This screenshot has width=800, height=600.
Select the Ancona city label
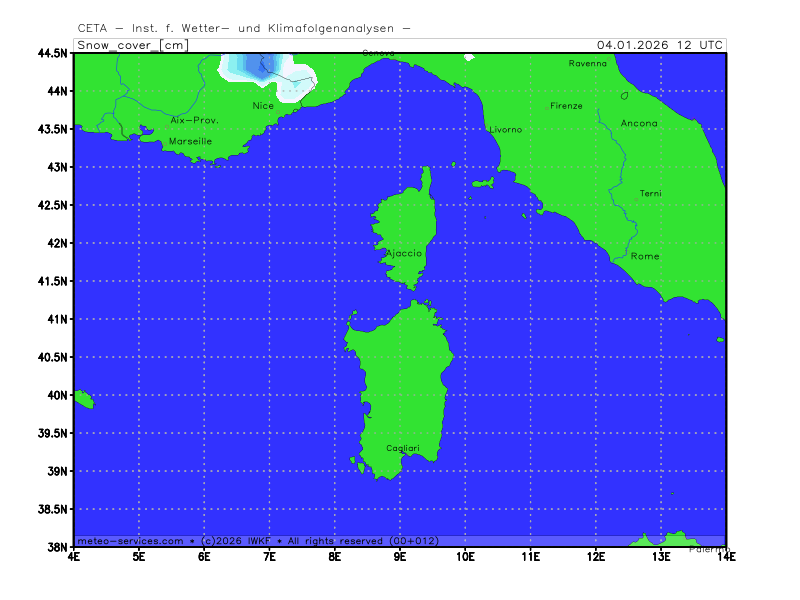639,124
